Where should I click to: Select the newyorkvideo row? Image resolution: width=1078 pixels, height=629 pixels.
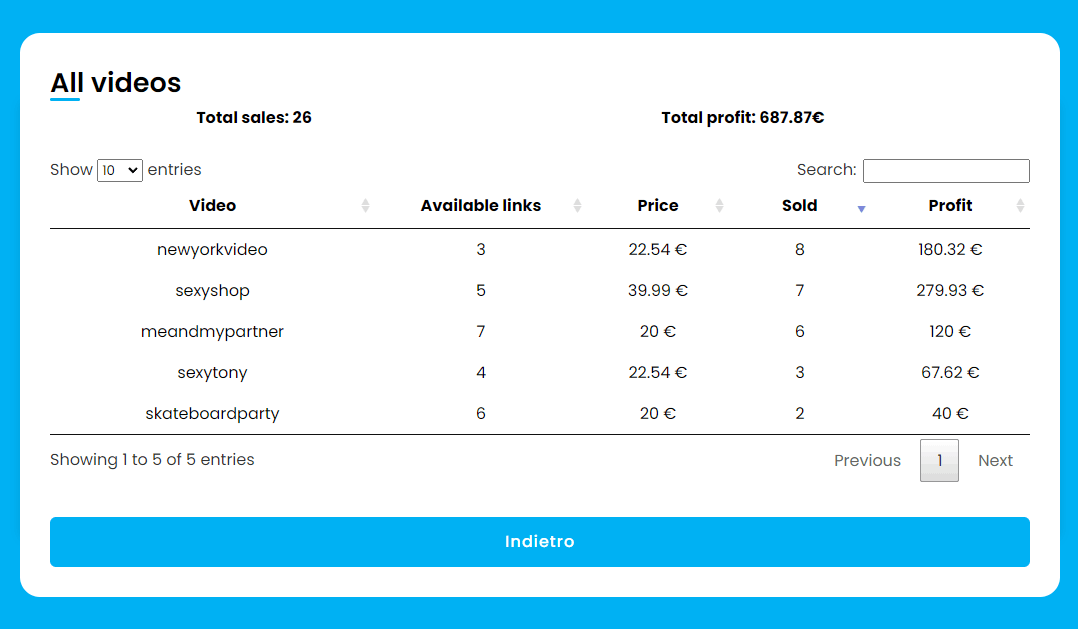540,250
